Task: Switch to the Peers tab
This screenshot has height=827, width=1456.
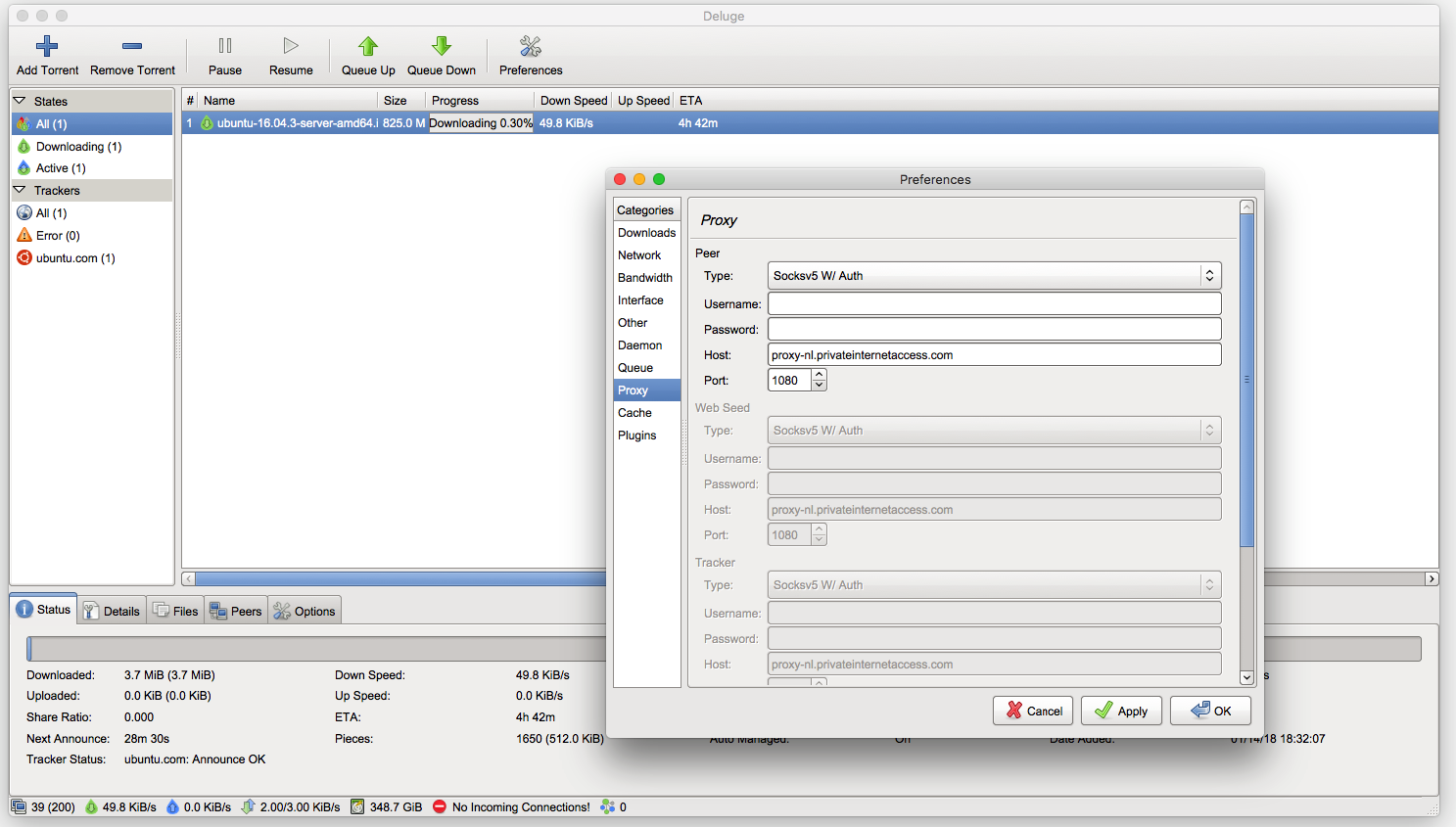Action: [236, 611]
